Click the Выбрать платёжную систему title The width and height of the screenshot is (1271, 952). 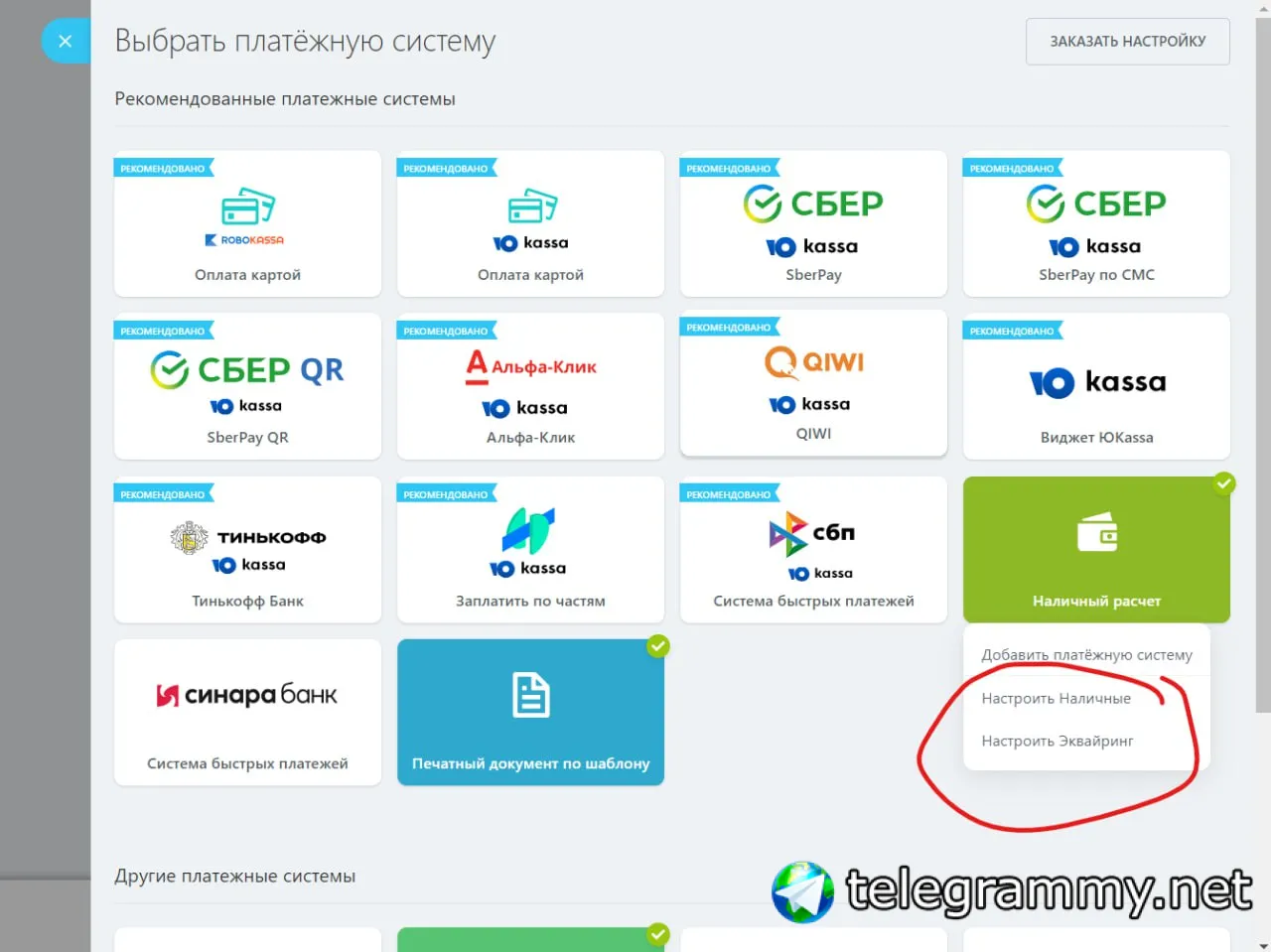coord(305,42)
